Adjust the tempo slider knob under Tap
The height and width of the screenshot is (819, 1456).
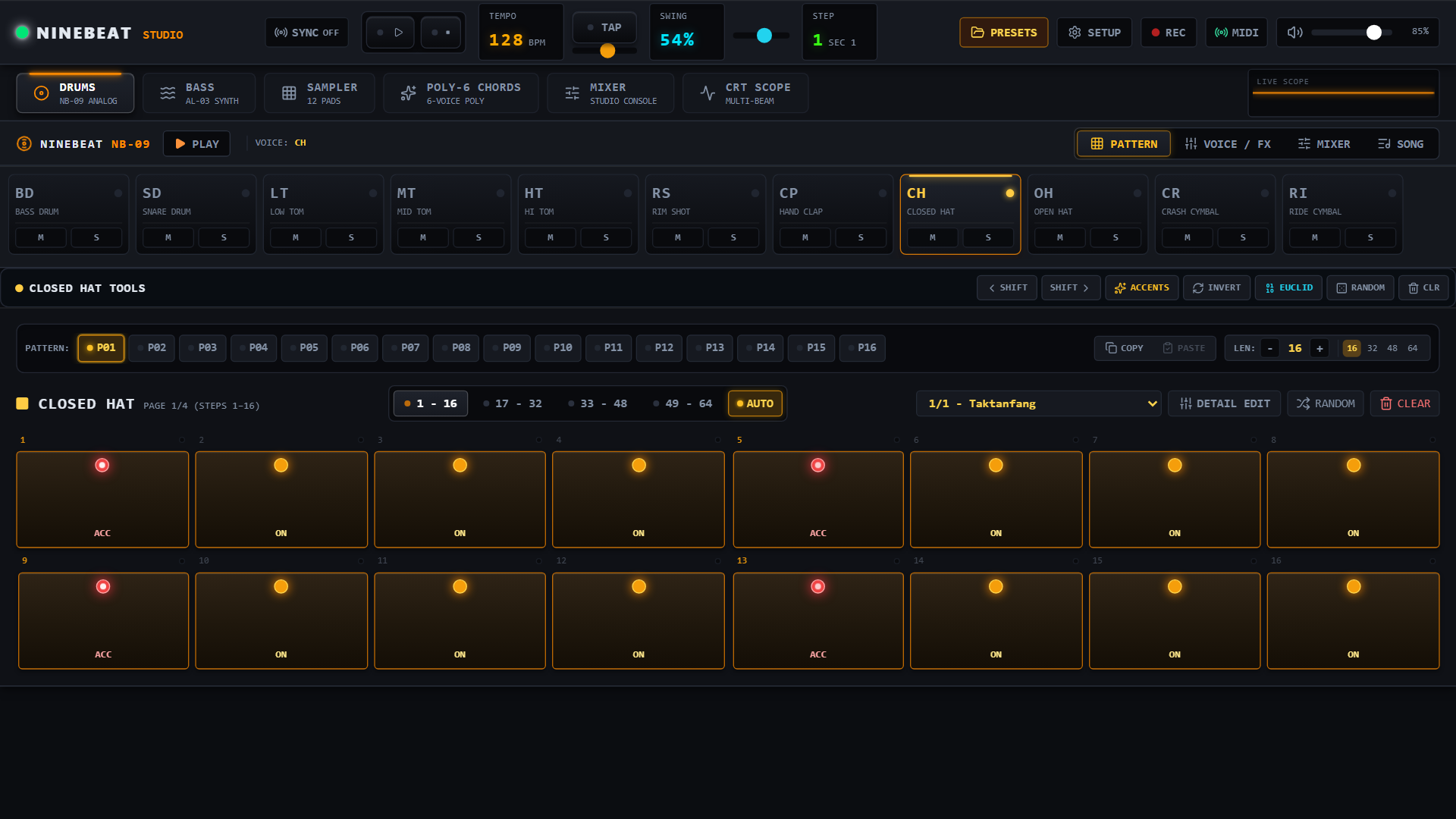tap(607, 51)
